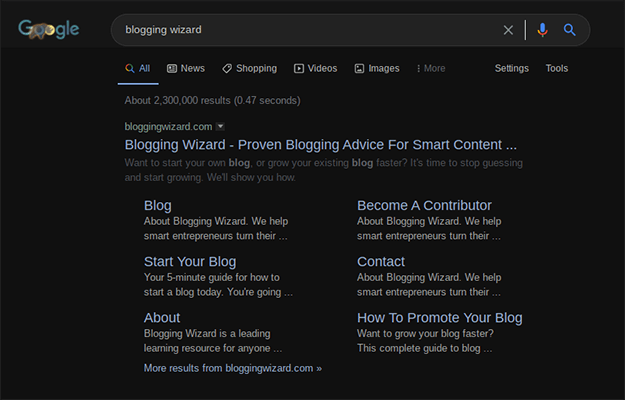
Task: Open the Settings menu
Action: [511, 68]
